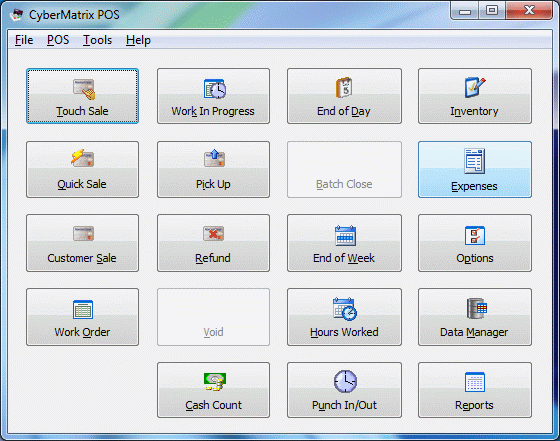
Task: Click the Work In Progress clock icon
Action: 215,89
